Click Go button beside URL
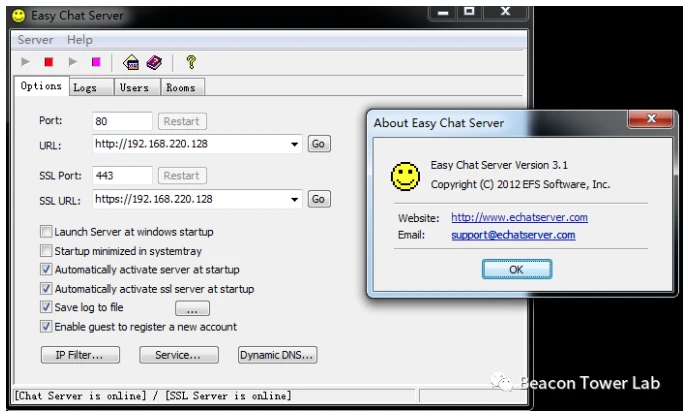The width and height of the screenshot is (689, 419). 319,144
